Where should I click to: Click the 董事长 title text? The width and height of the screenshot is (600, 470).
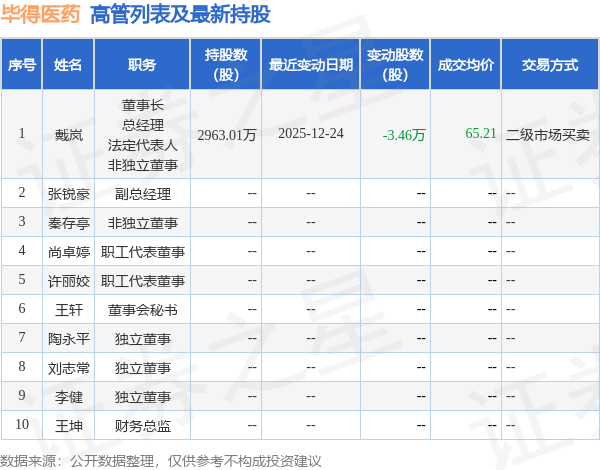(x=143, y=105)
